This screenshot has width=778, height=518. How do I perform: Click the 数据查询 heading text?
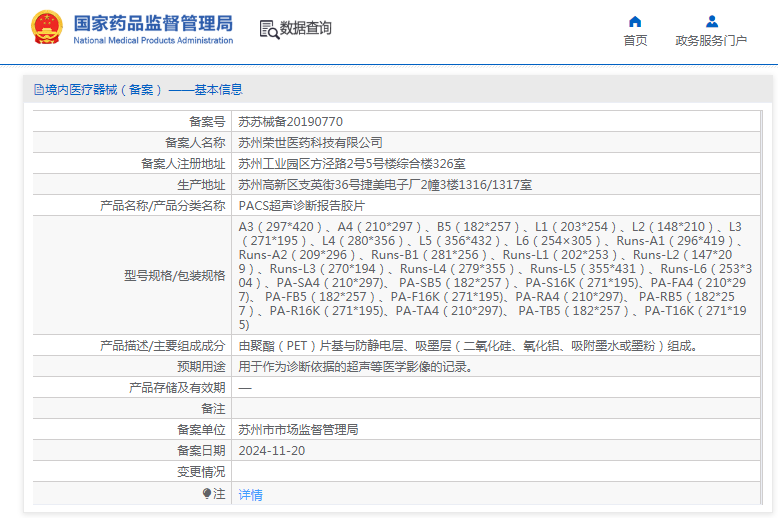tap(306, 29)
